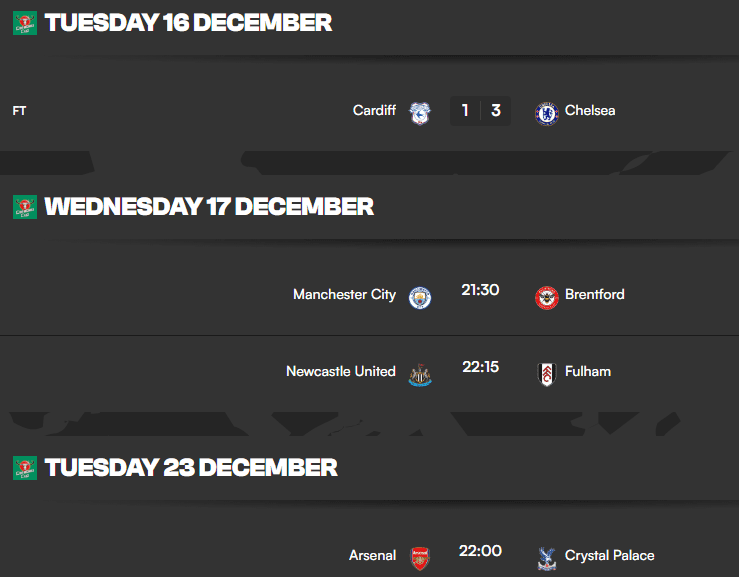Click the Newcastle United team name

tap(341, 371)
